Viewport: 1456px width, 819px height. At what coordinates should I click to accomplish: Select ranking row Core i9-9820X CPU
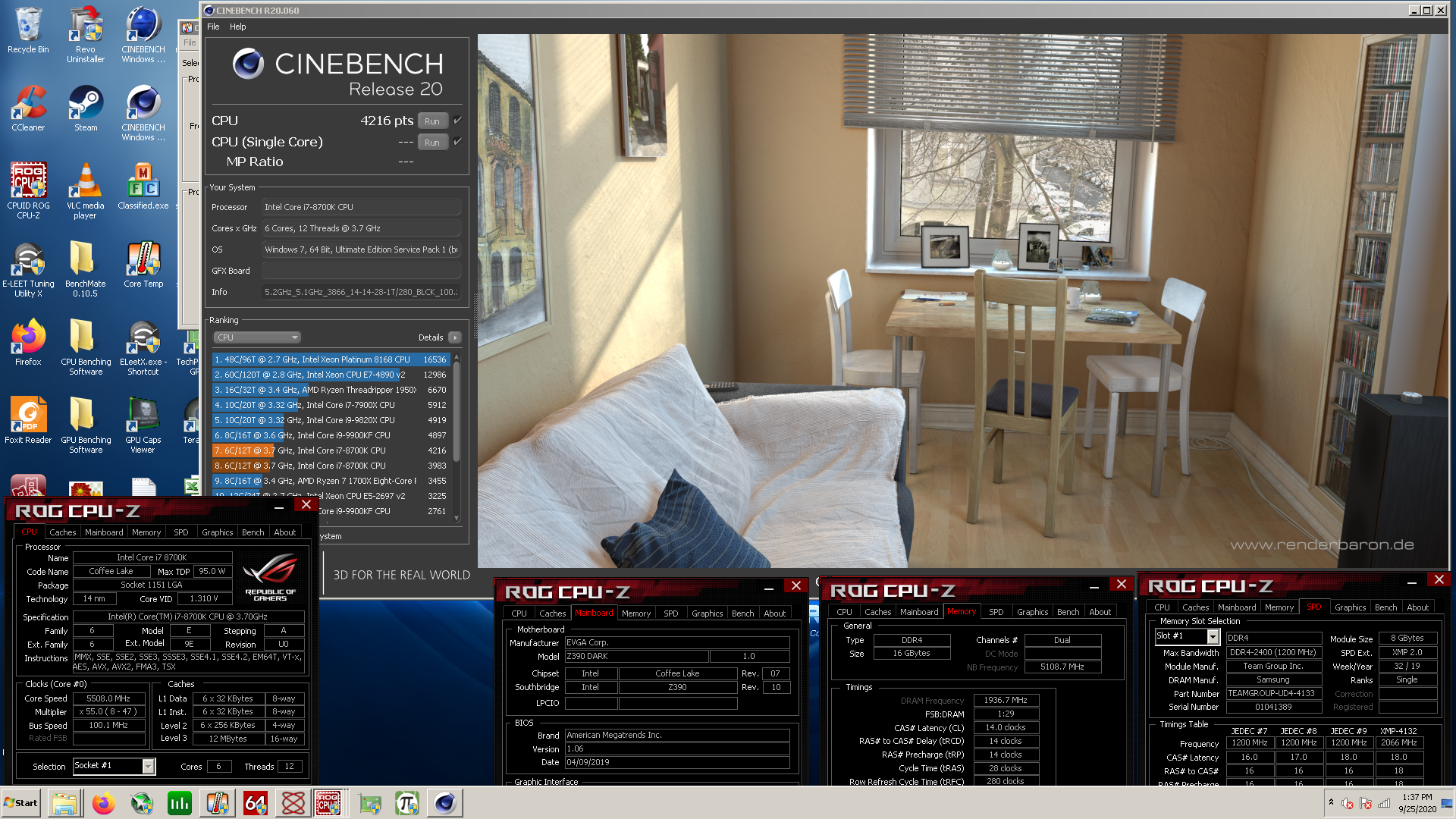coord(331,420)
